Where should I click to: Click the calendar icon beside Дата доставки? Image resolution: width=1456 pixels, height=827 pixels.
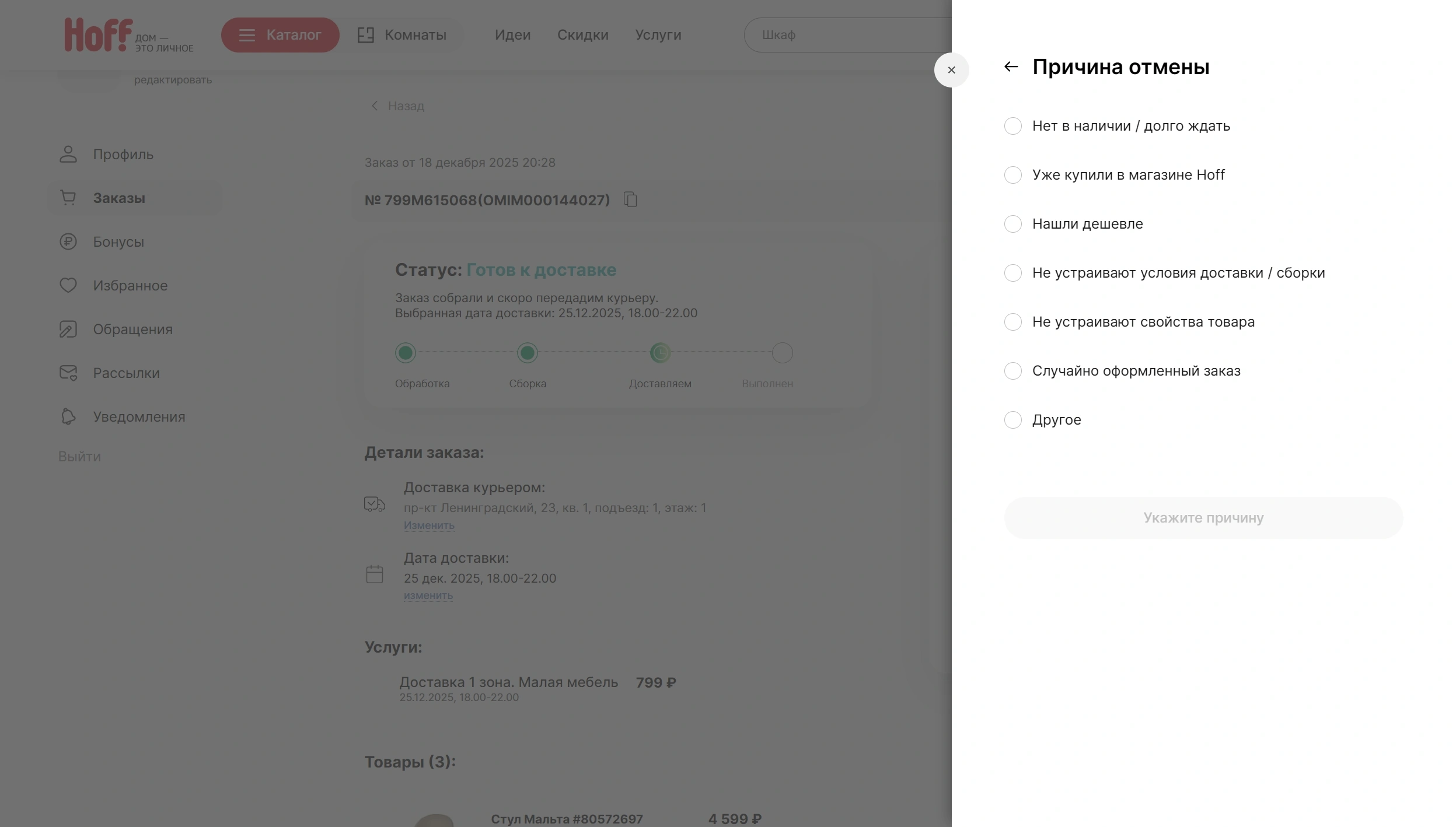click(375, 574)
